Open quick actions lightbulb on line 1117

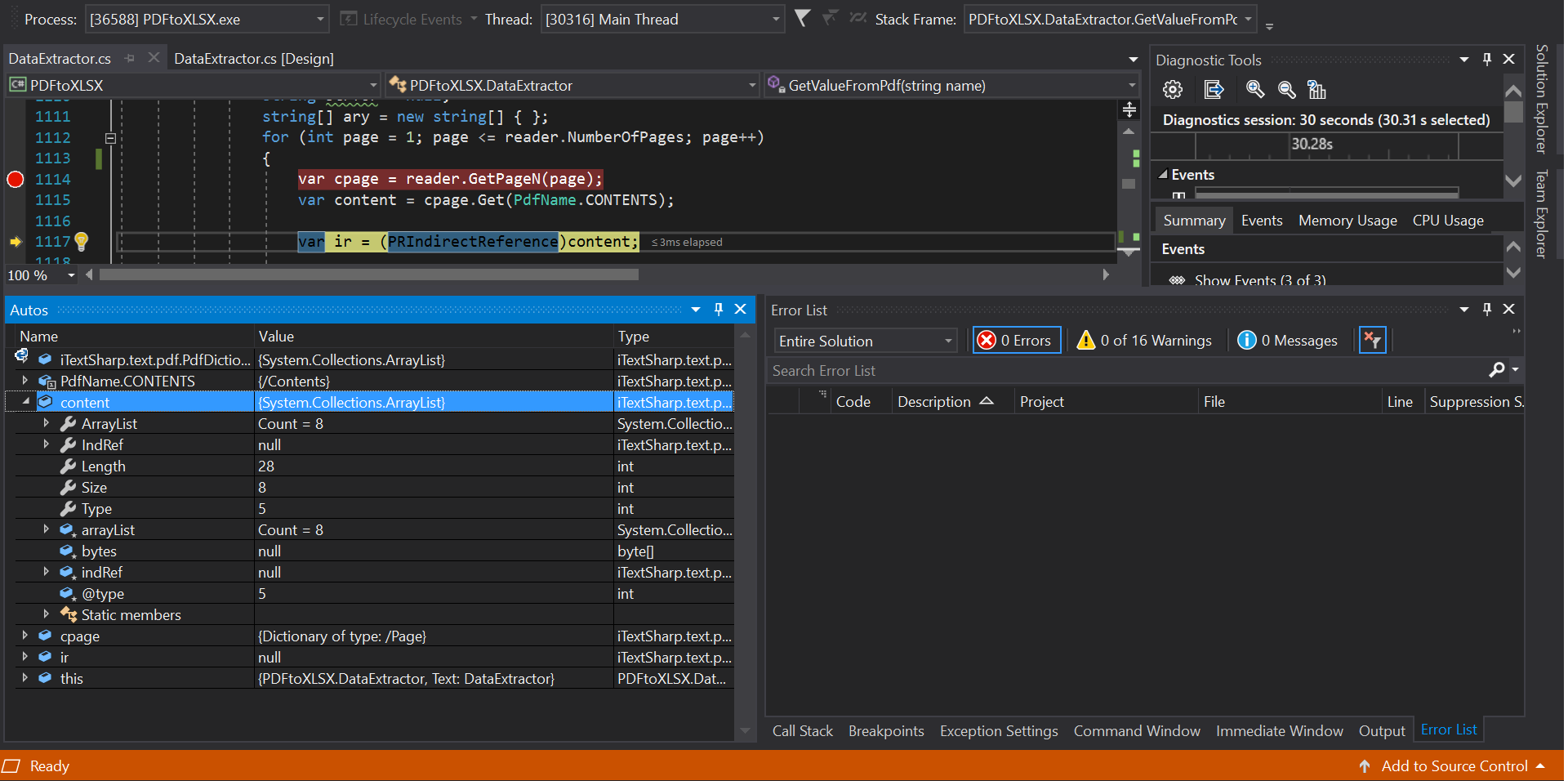pos(81,241)
